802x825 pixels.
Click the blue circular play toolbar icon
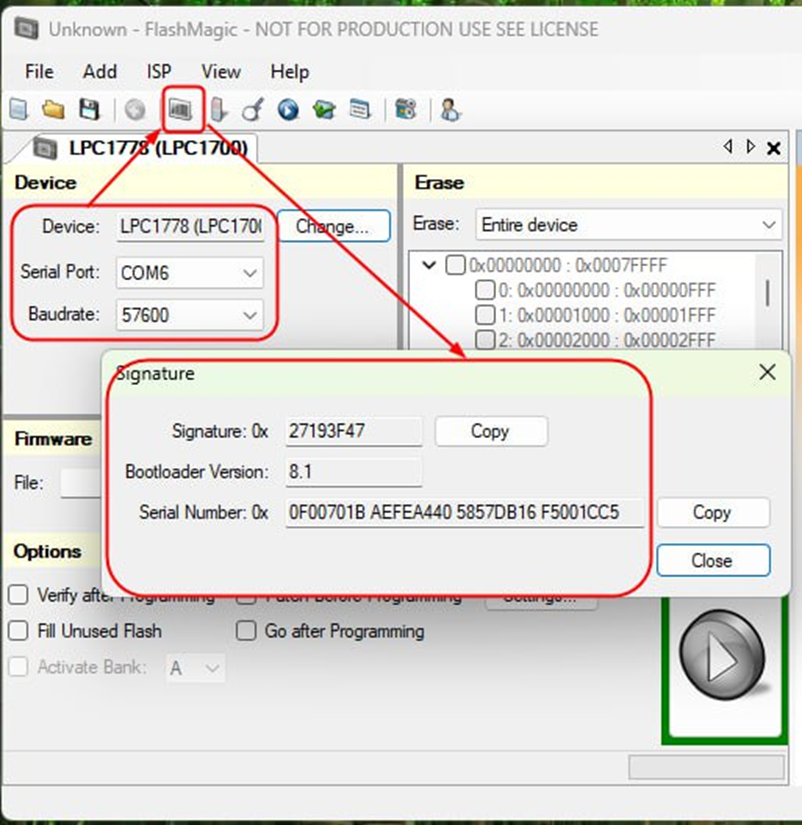pos(288,110)
